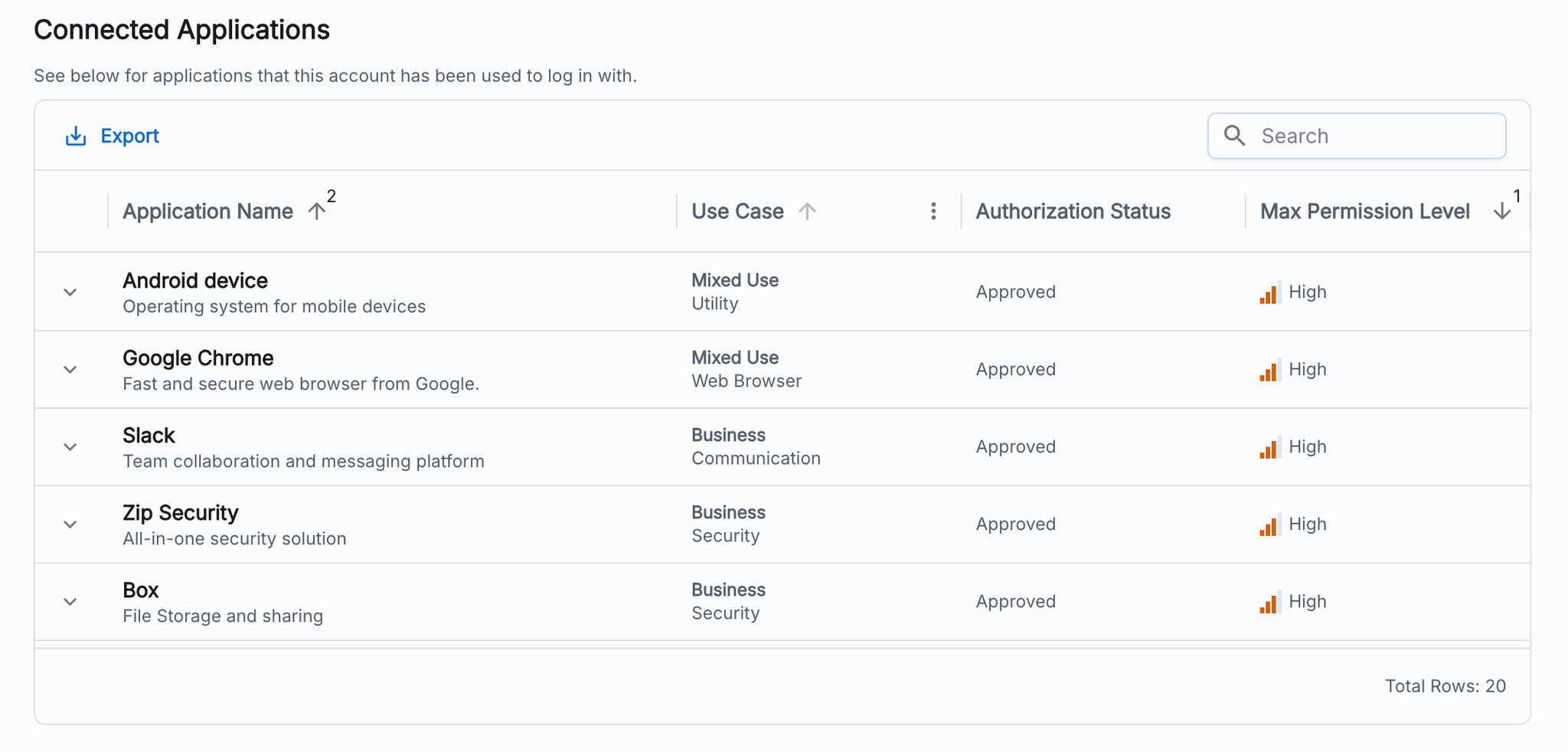Click the permission bars icon for Box
This screenshot has height=752, width=1568.
pyautogui.click(x=1269, y=602)
